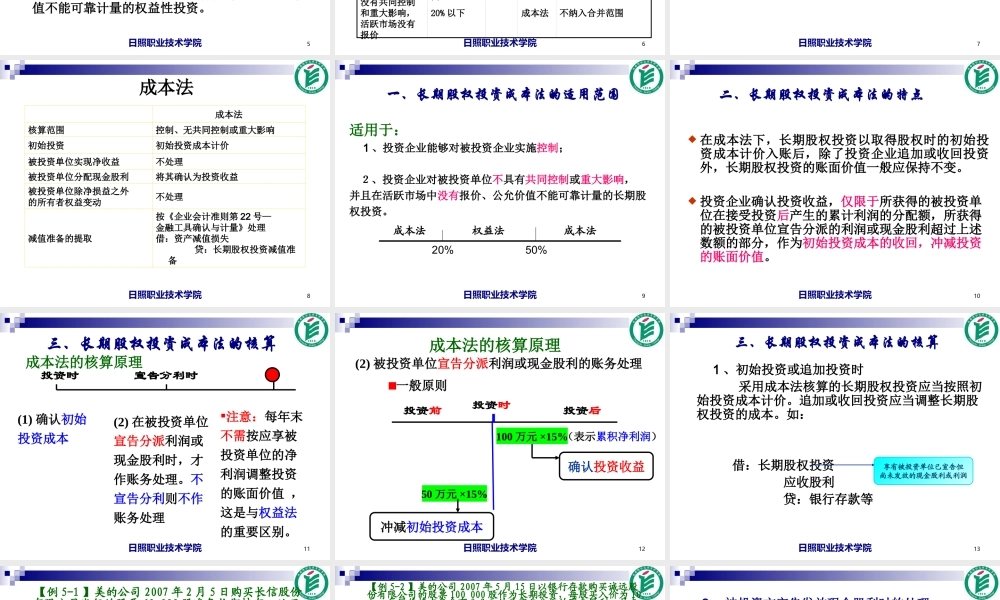This screenshot has width=1000, height=600.
Task: Click the red circle marker on slide 11 timeline
Action: (272, 375)
